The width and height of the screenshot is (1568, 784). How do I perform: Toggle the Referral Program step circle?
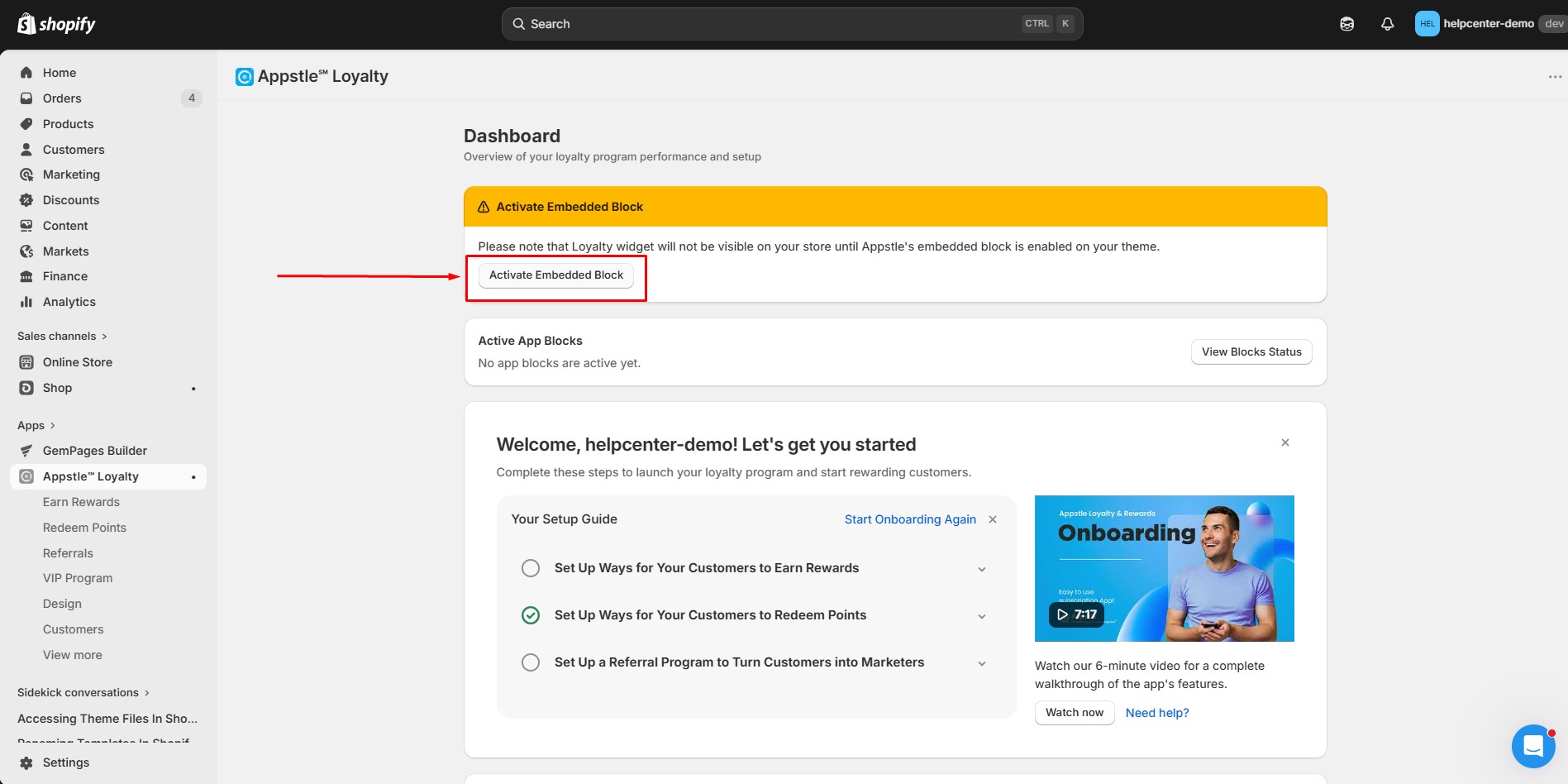[x=531, y=662]
